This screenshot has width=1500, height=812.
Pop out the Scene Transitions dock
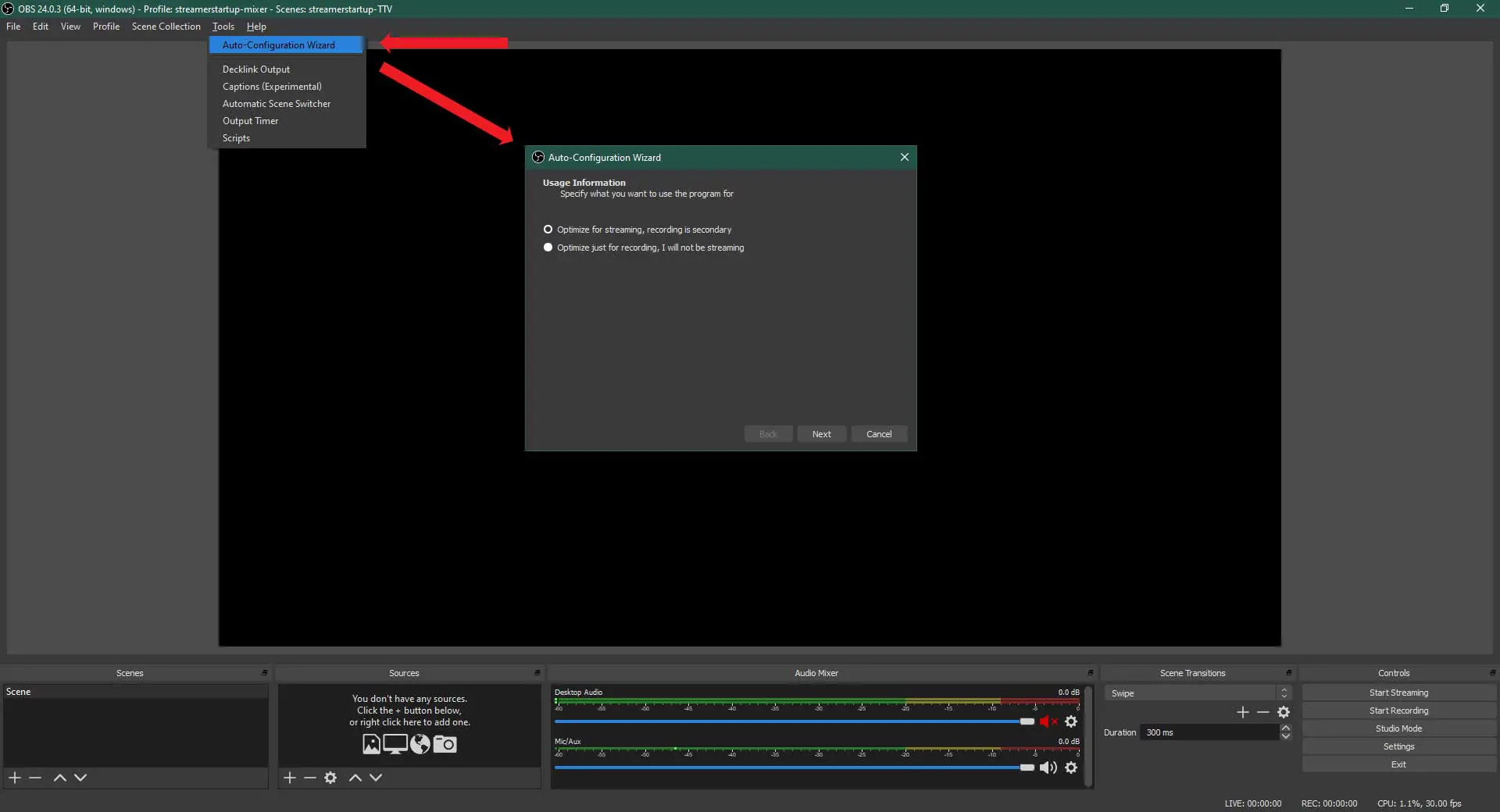pos(1288,673)
